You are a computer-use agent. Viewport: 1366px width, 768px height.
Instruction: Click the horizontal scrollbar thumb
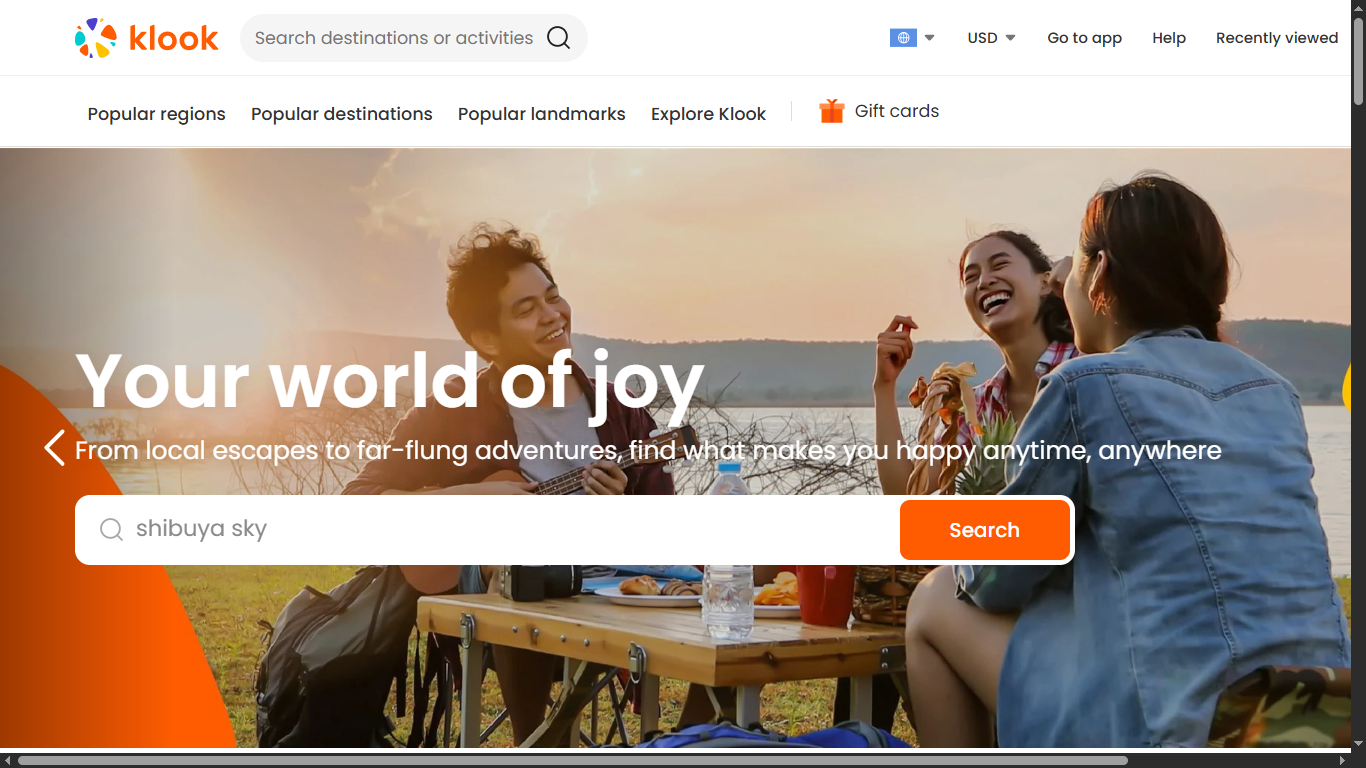573,761
